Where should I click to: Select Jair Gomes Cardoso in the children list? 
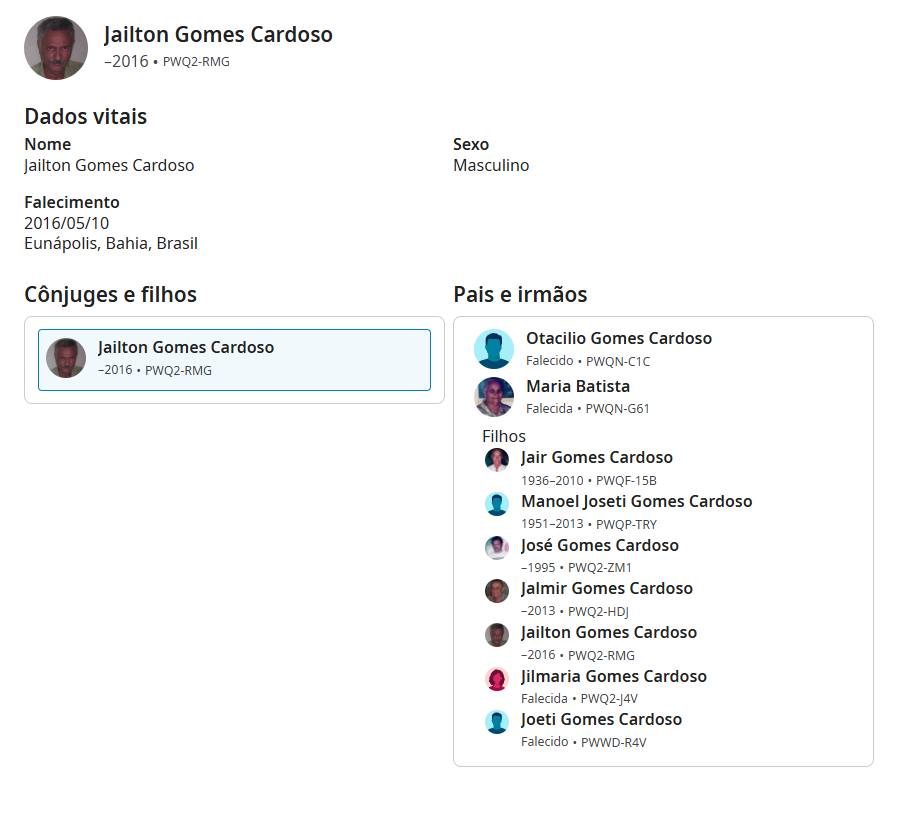(x=596, y=457)
